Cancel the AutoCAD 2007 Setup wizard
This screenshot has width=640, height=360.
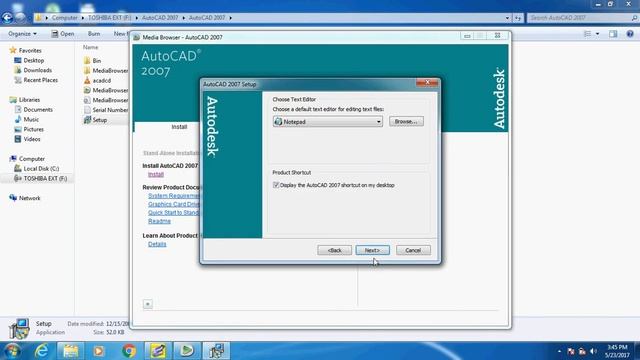pos(413,250)
